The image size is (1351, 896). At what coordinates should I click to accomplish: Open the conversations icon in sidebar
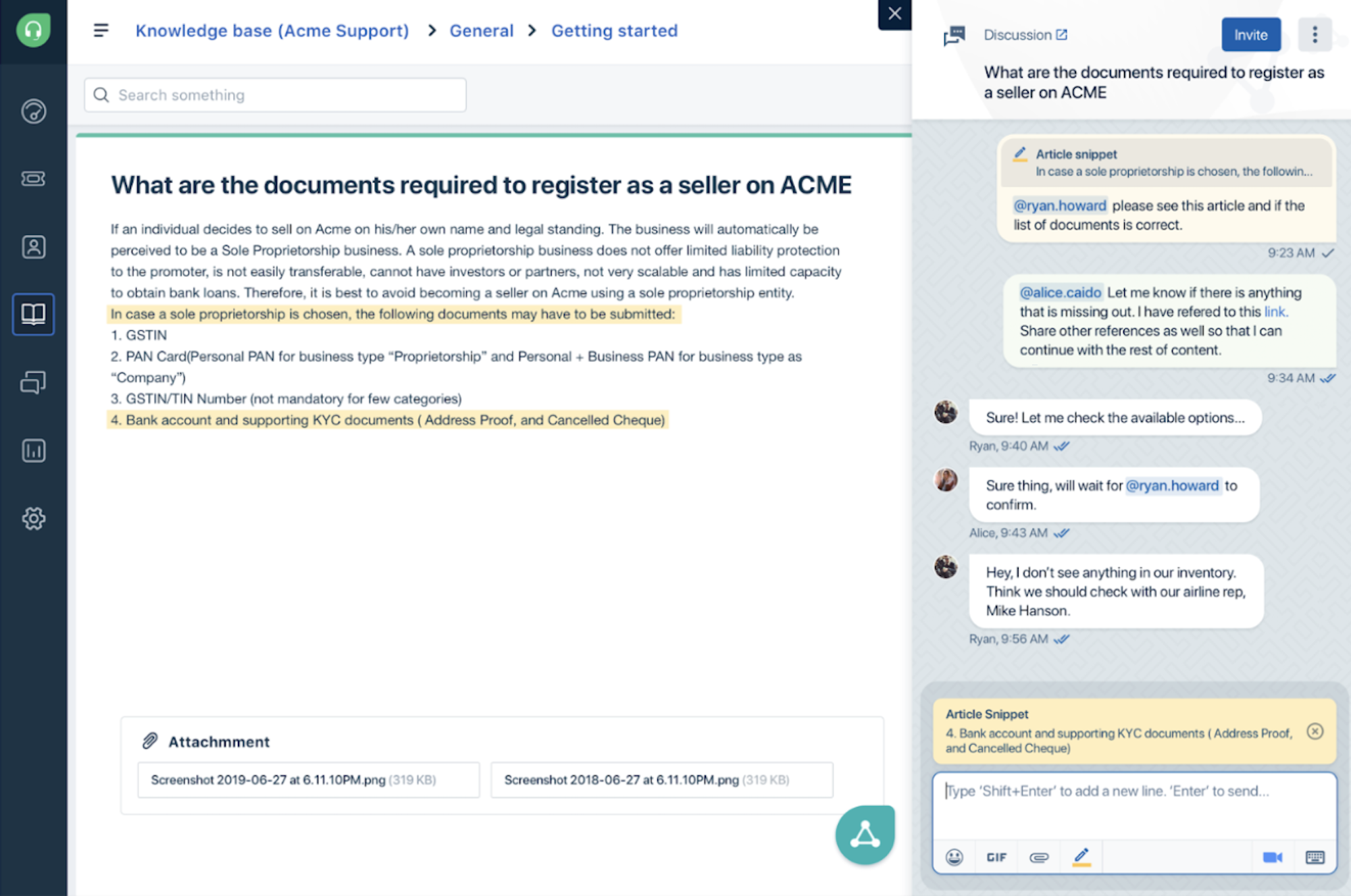pos(33,383)
